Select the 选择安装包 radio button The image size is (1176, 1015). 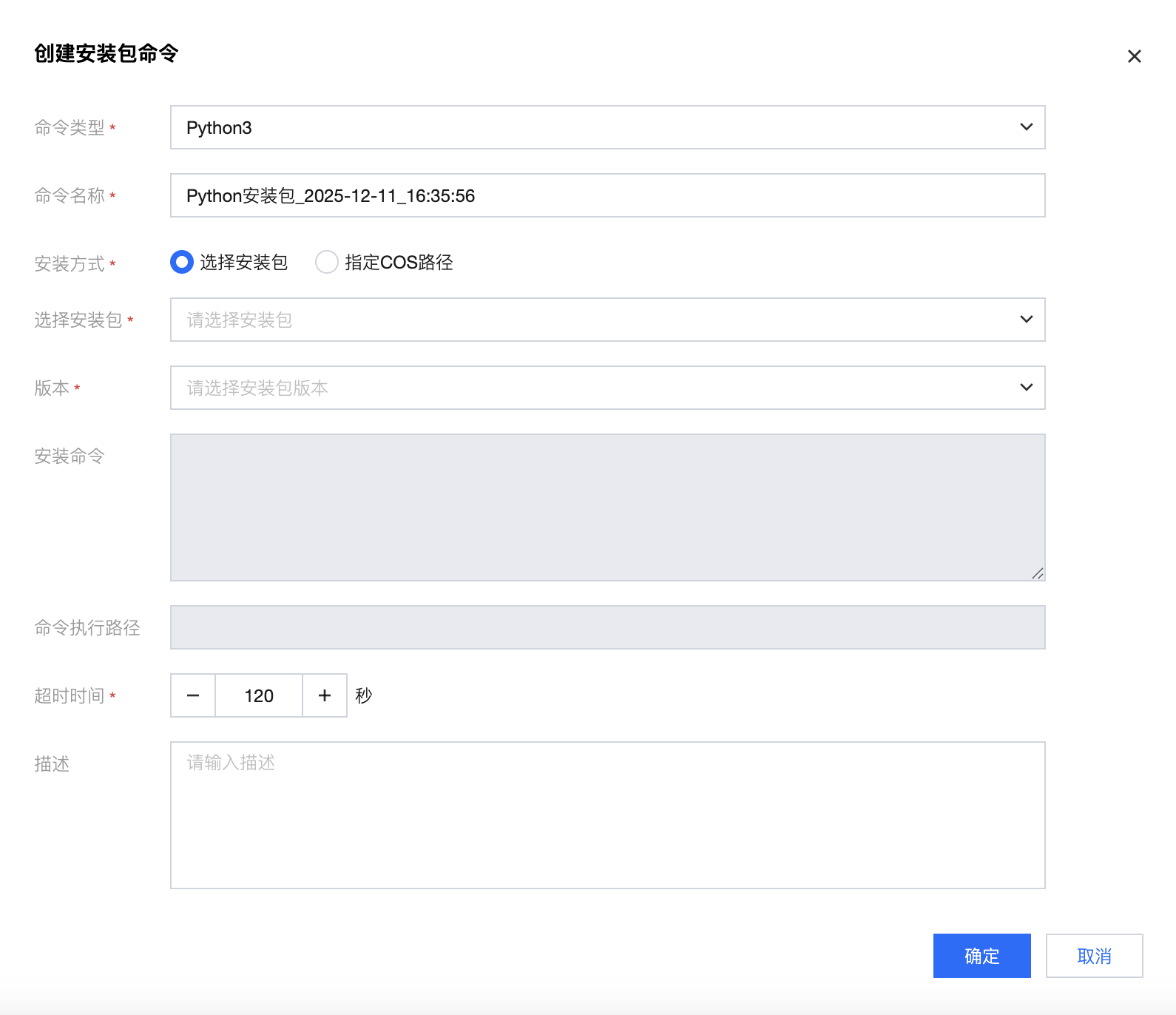pos(182,262)
